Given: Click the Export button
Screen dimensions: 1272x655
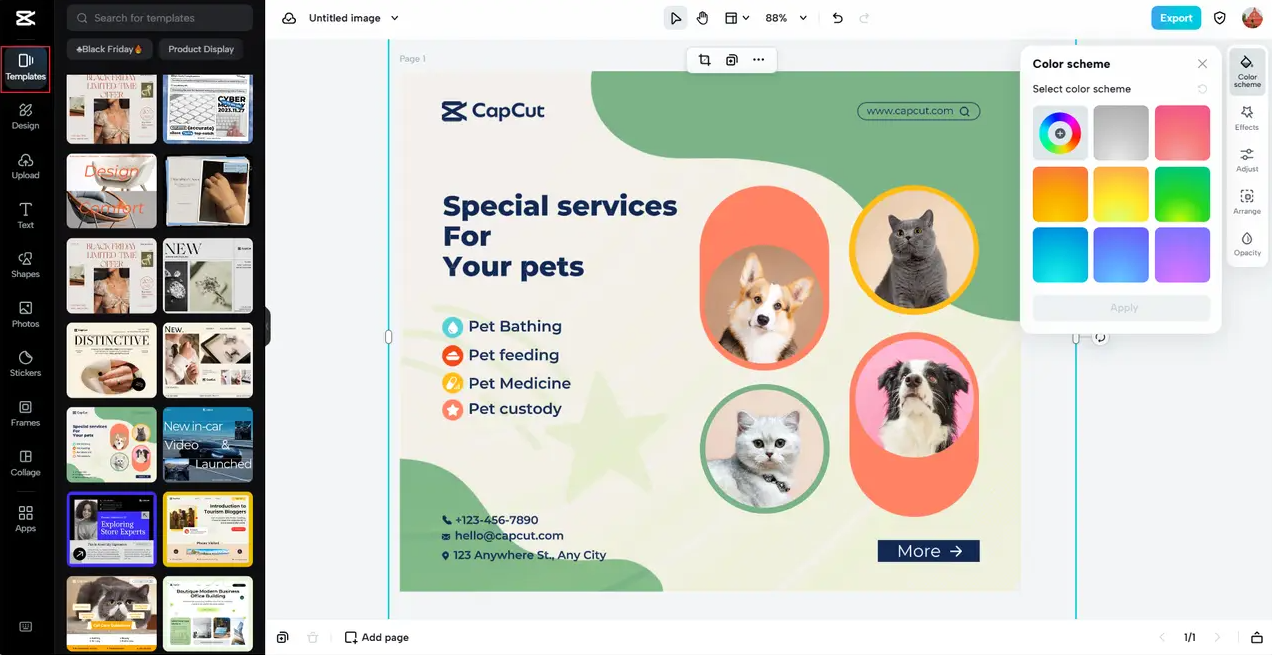Looking at the screenshot, I should pos(1176,18).
